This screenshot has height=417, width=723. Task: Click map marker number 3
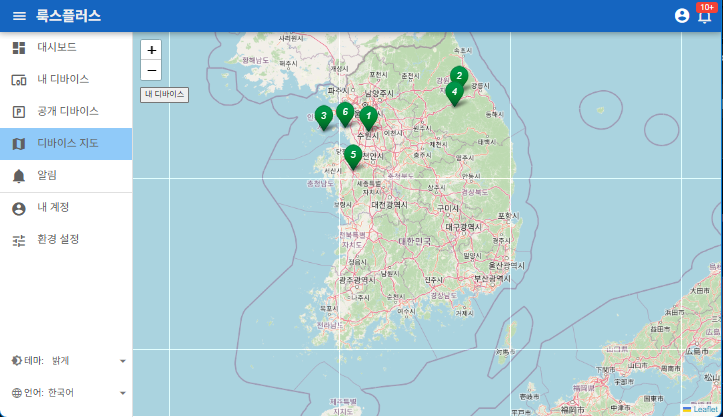323,116
